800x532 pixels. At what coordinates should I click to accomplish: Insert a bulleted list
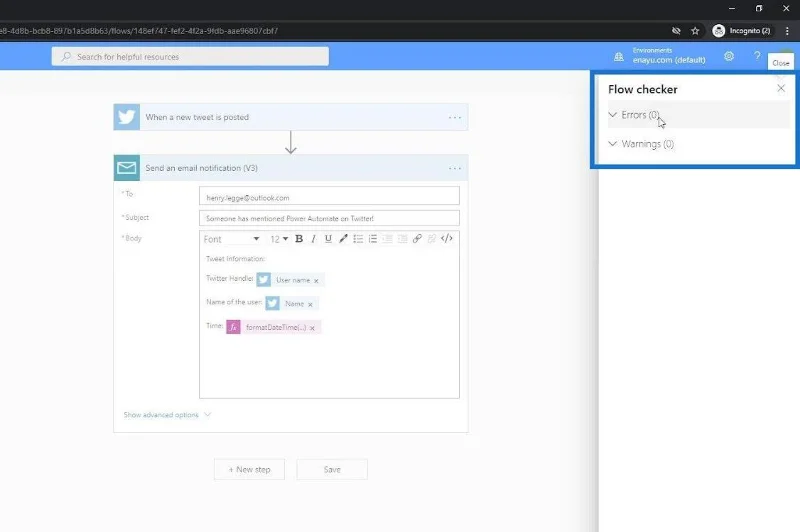358,239
